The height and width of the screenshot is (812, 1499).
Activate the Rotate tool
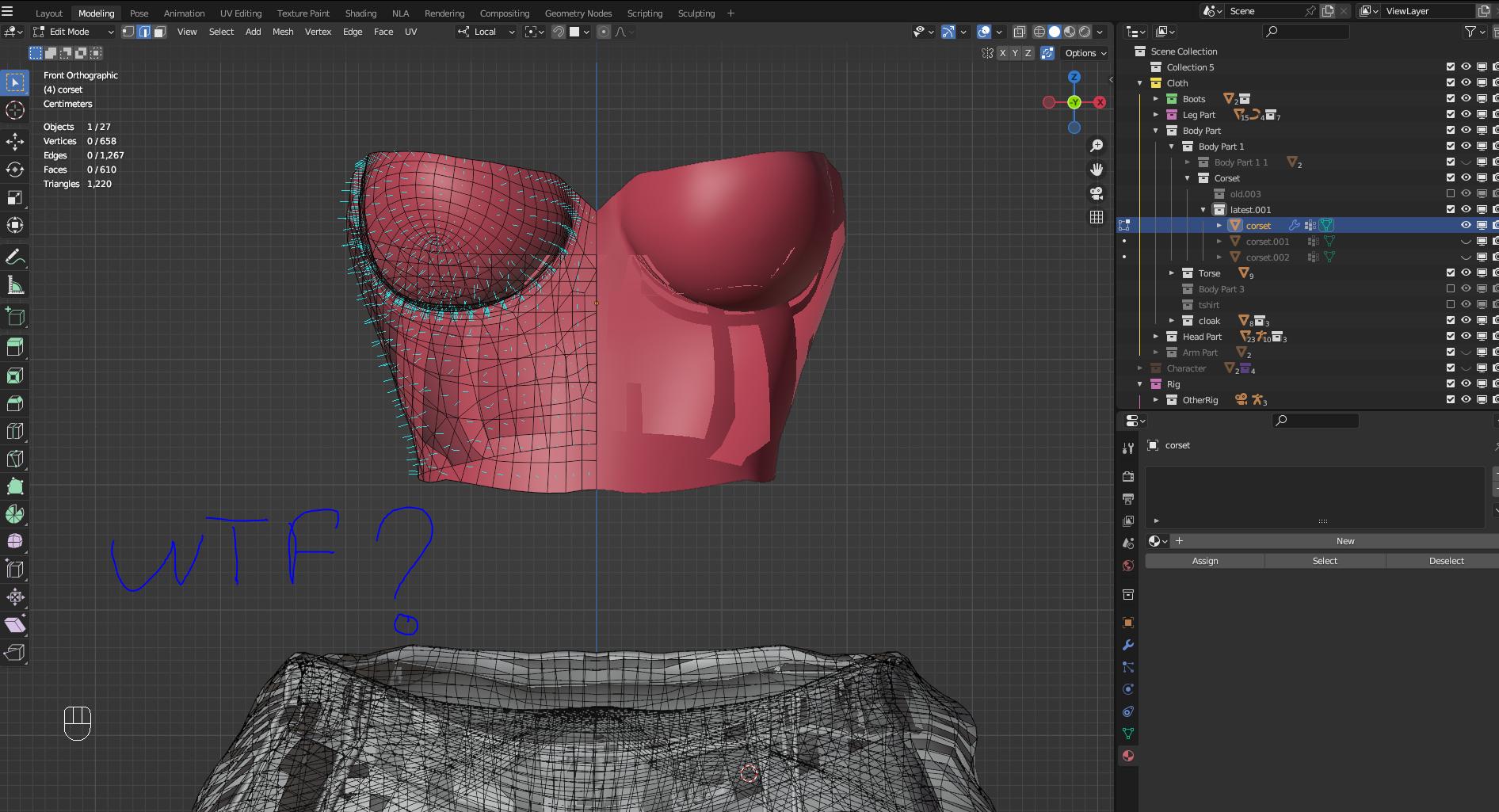tap(15, 170)
